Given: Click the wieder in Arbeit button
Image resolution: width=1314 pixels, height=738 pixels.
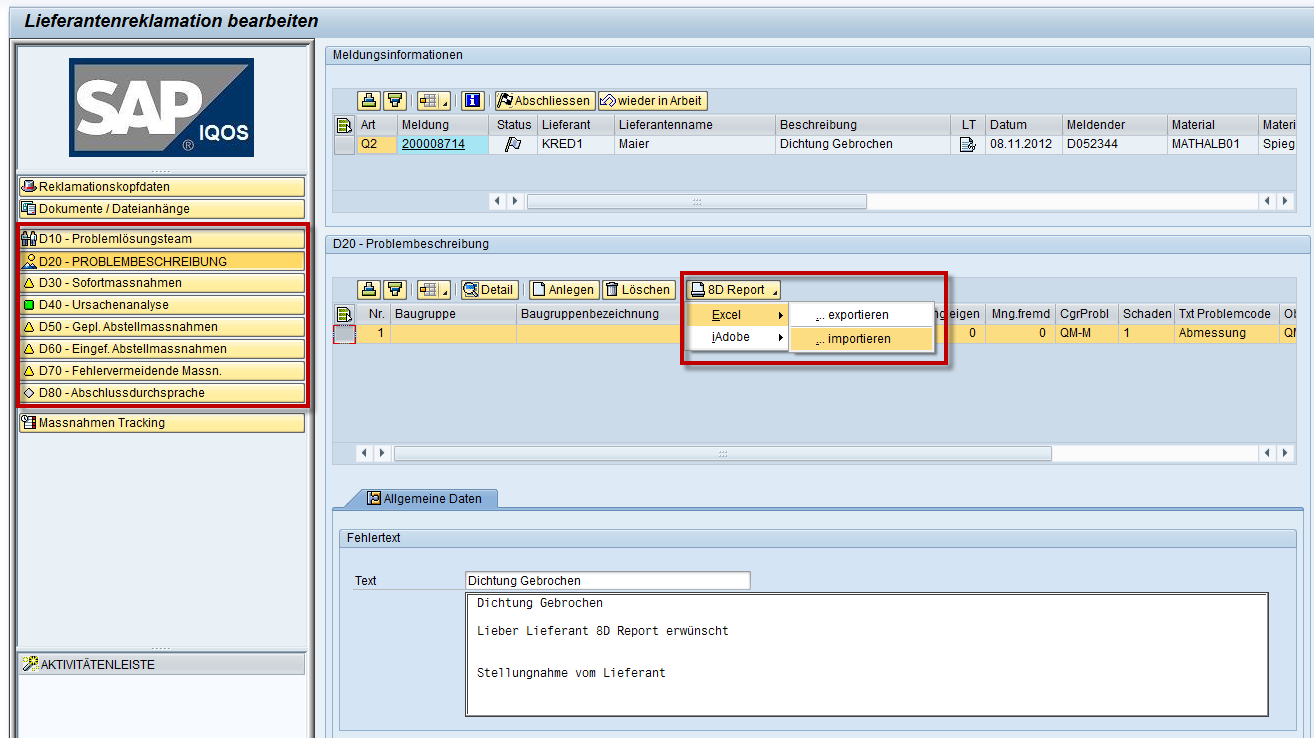Looking at the screenshot, I should pyautogui.click(x=652, y=101).
